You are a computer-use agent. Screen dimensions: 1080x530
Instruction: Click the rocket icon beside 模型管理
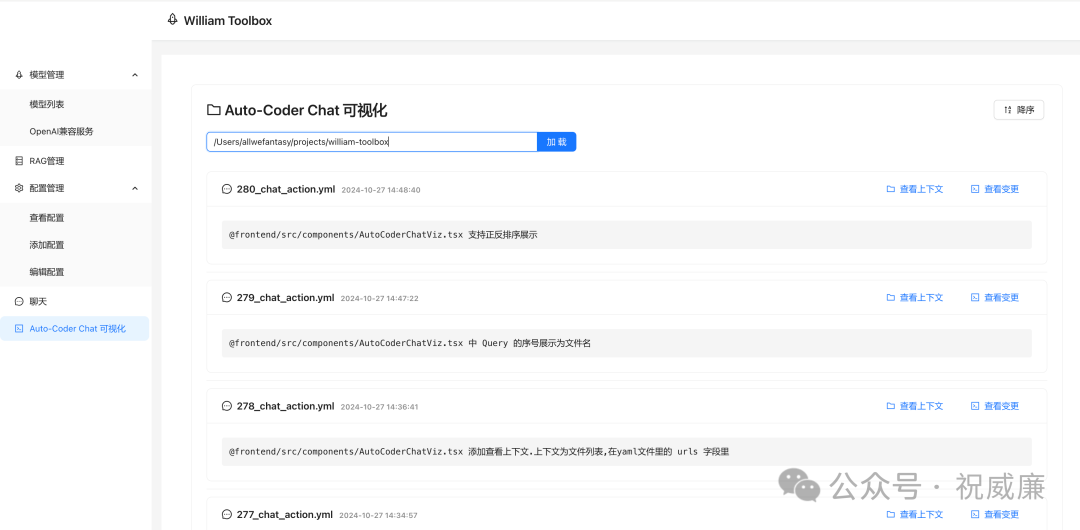[x=19, y=74]
